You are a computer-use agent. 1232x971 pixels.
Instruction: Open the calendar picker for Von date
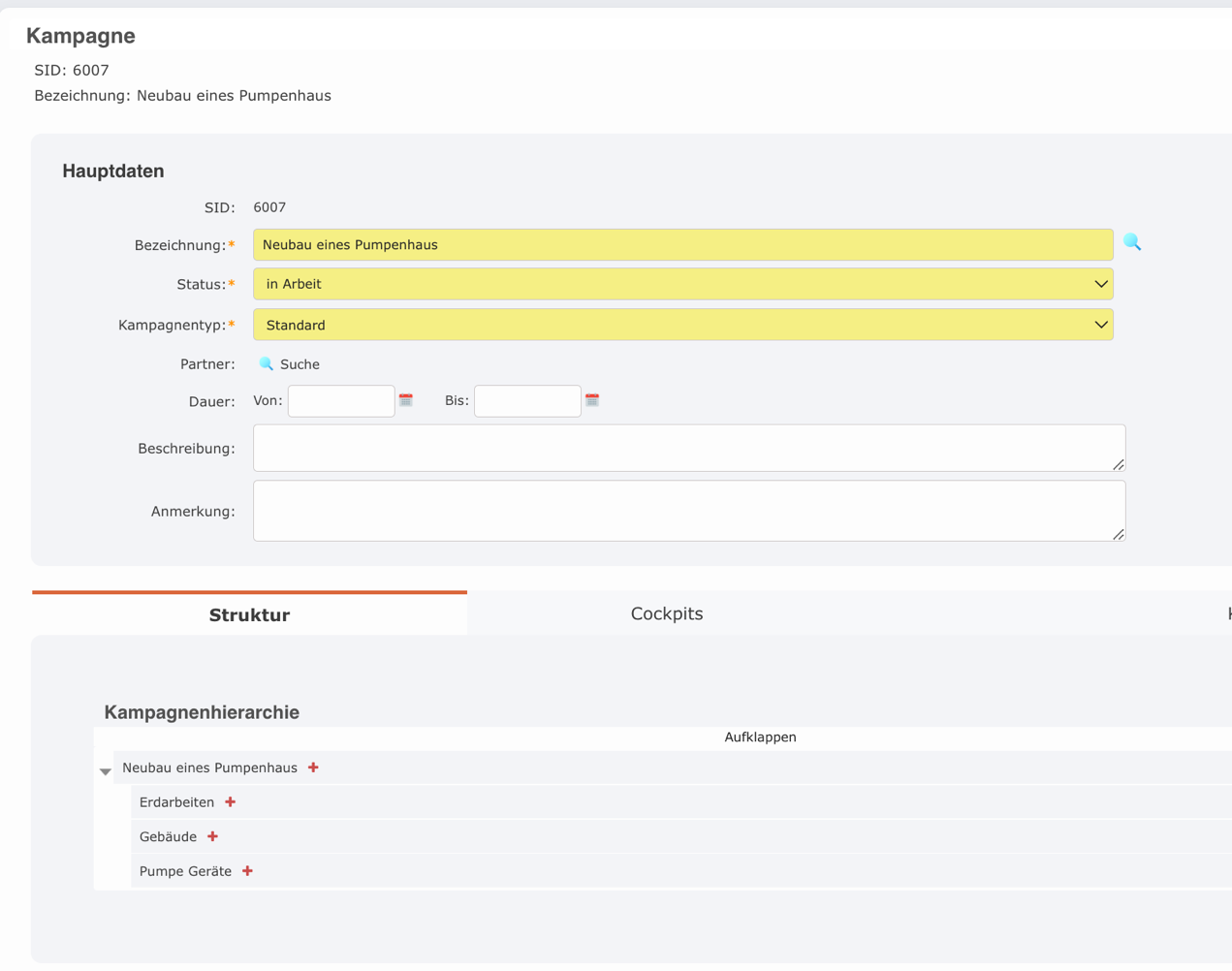(406, 400)
